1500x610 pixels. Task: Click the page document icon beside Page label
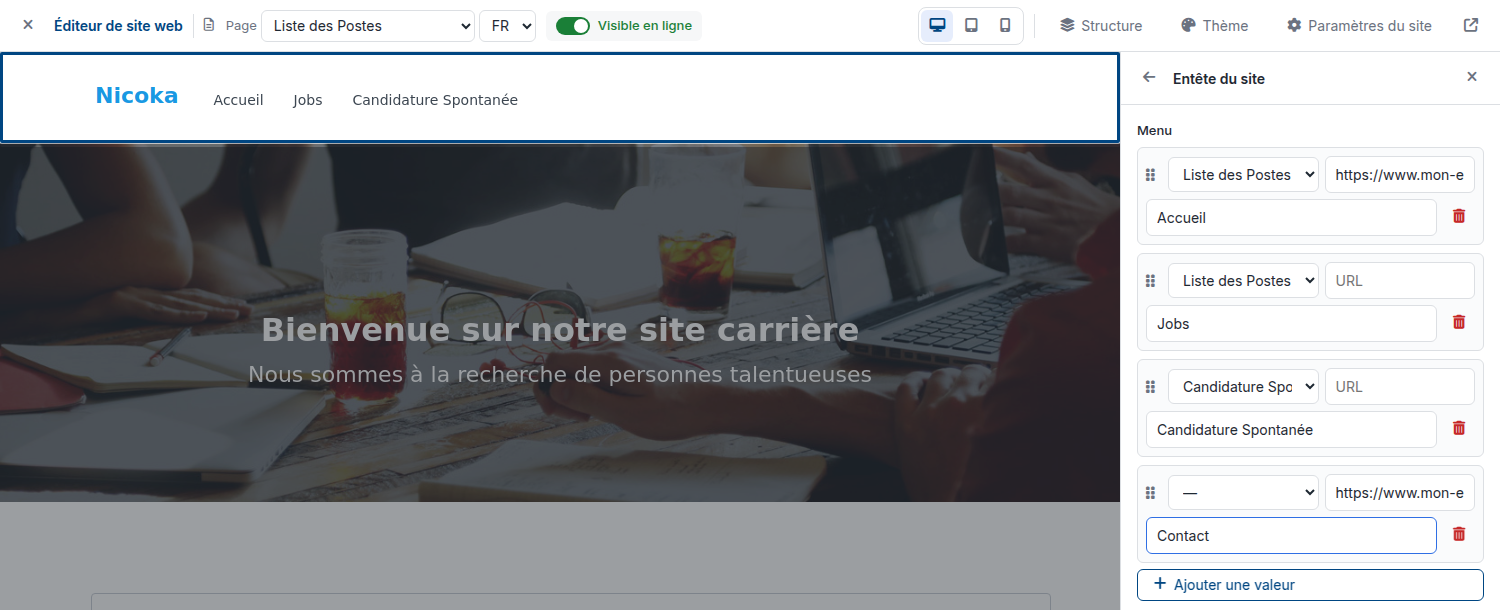209,25
